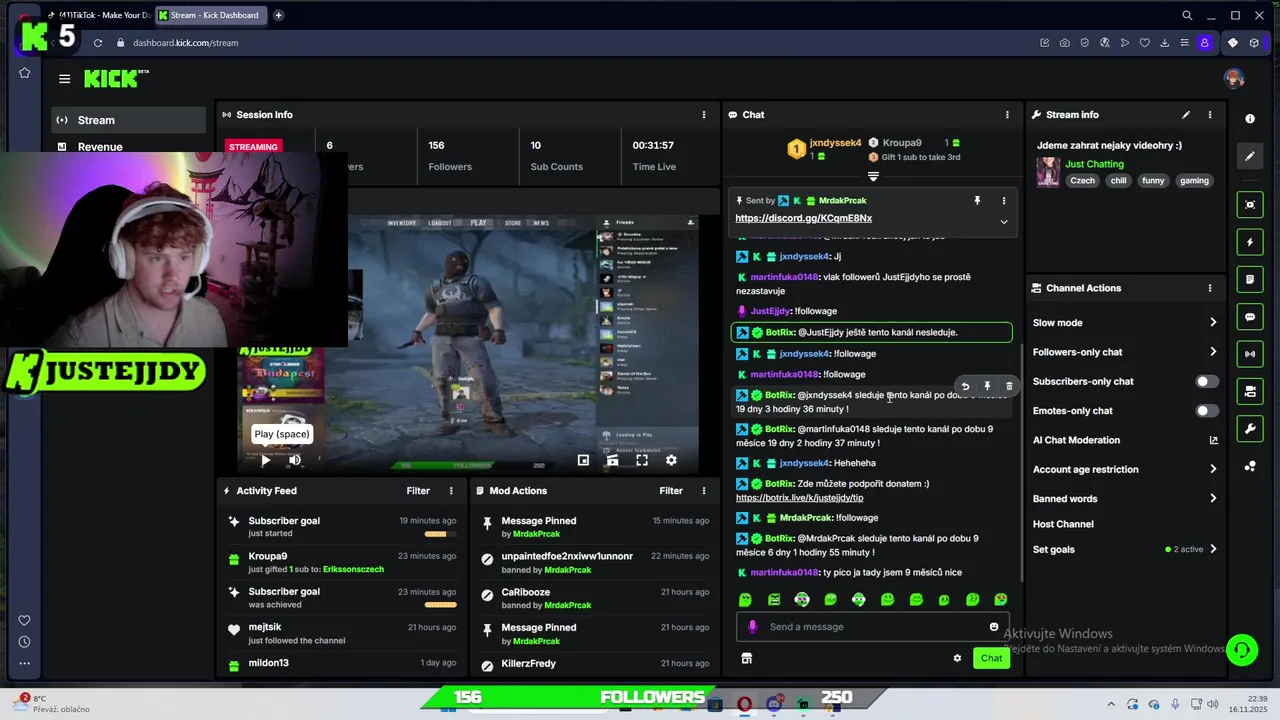Play the stream preview

[265, 460]
